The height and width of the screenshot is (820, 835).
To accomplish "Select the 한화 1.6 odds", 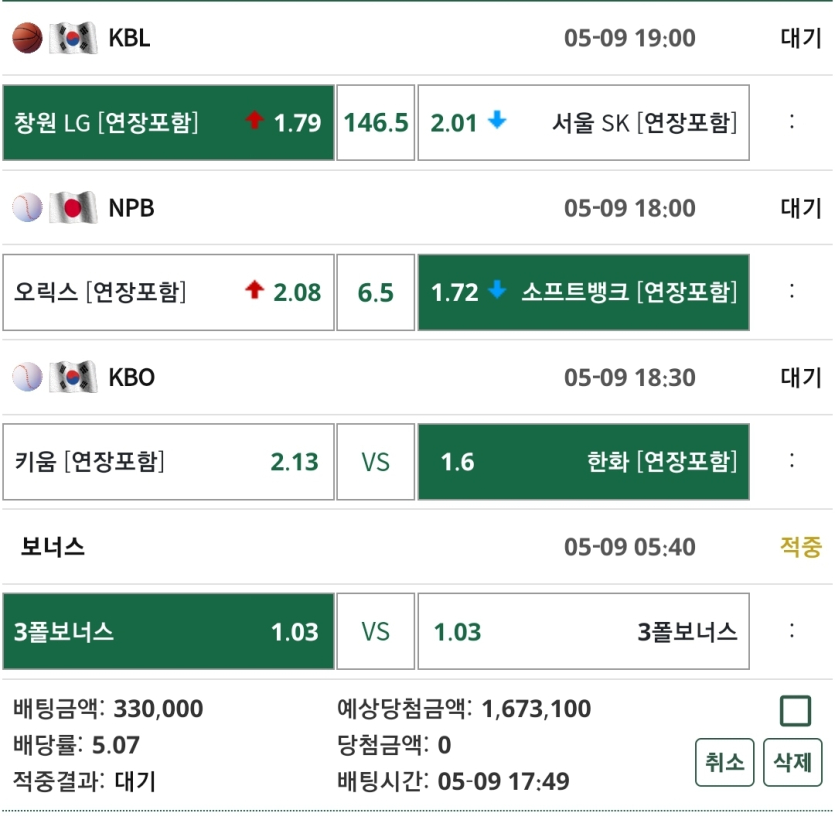I will (585, 461).
